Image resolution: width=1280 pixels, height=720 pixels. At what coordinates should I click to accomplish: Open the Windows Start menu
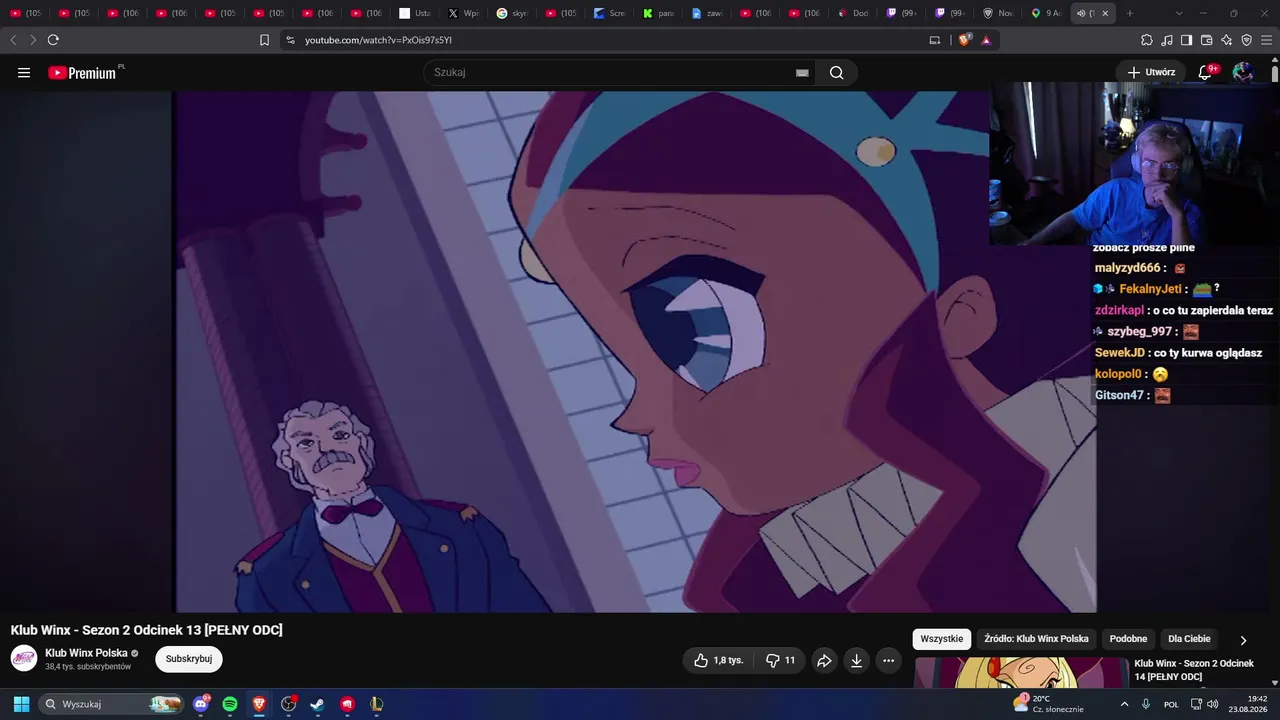tap(21, 704)
